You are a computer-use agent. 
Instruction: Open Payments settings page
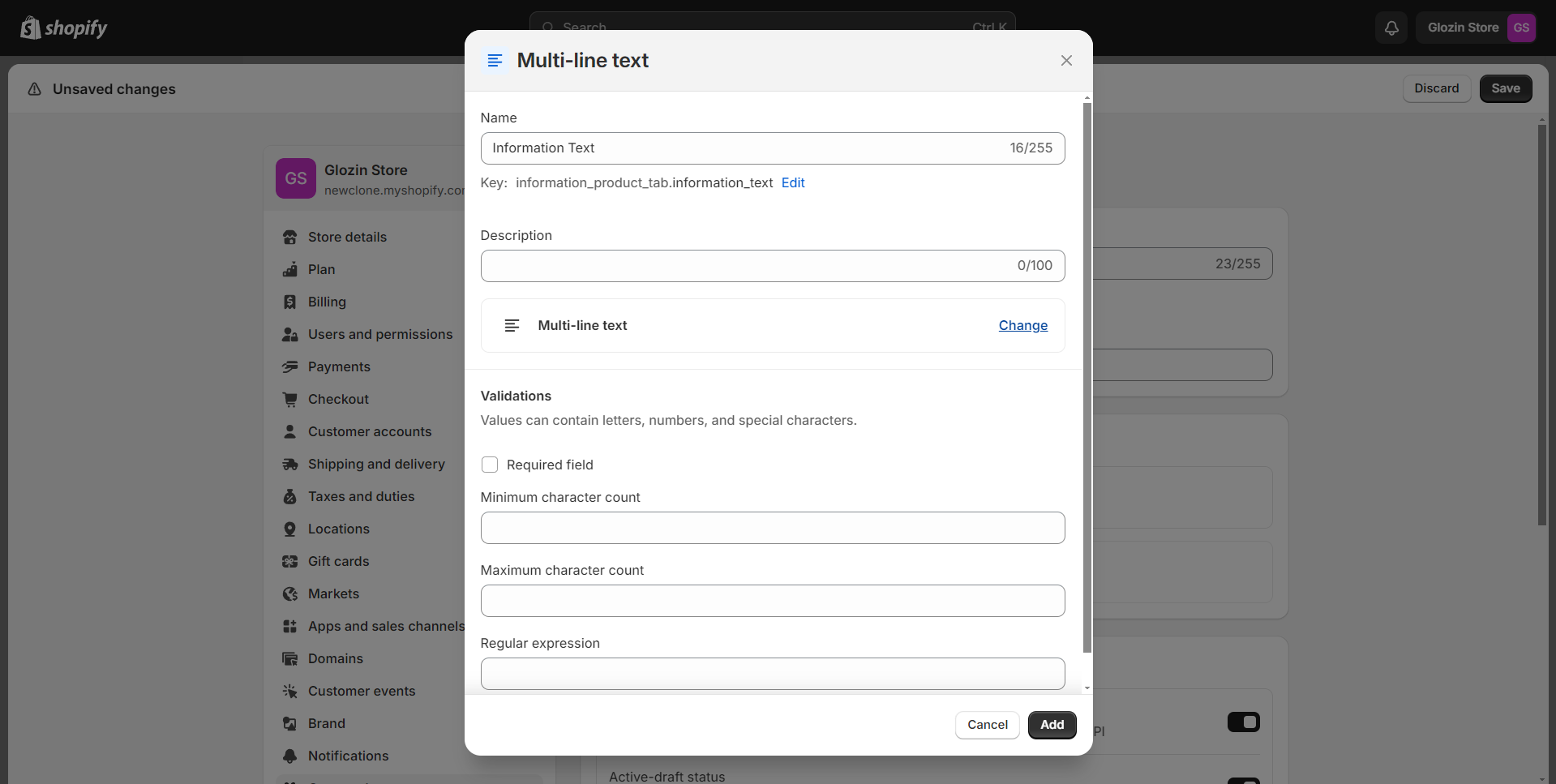[339, 366]
